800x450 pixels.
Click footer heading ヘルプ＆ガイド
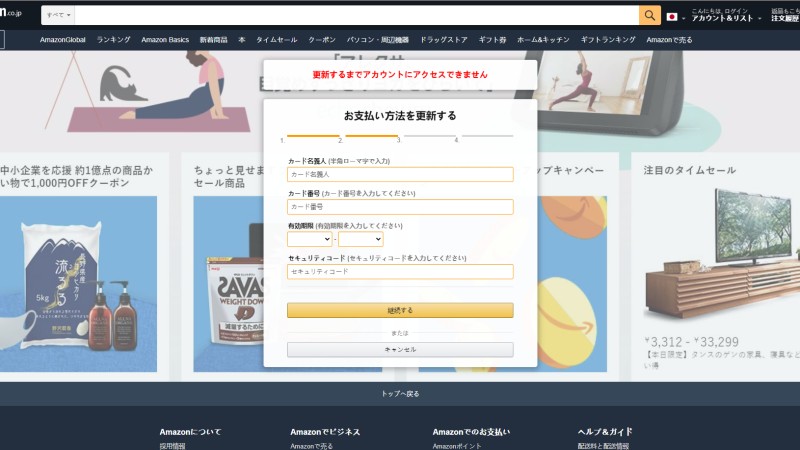605,432
